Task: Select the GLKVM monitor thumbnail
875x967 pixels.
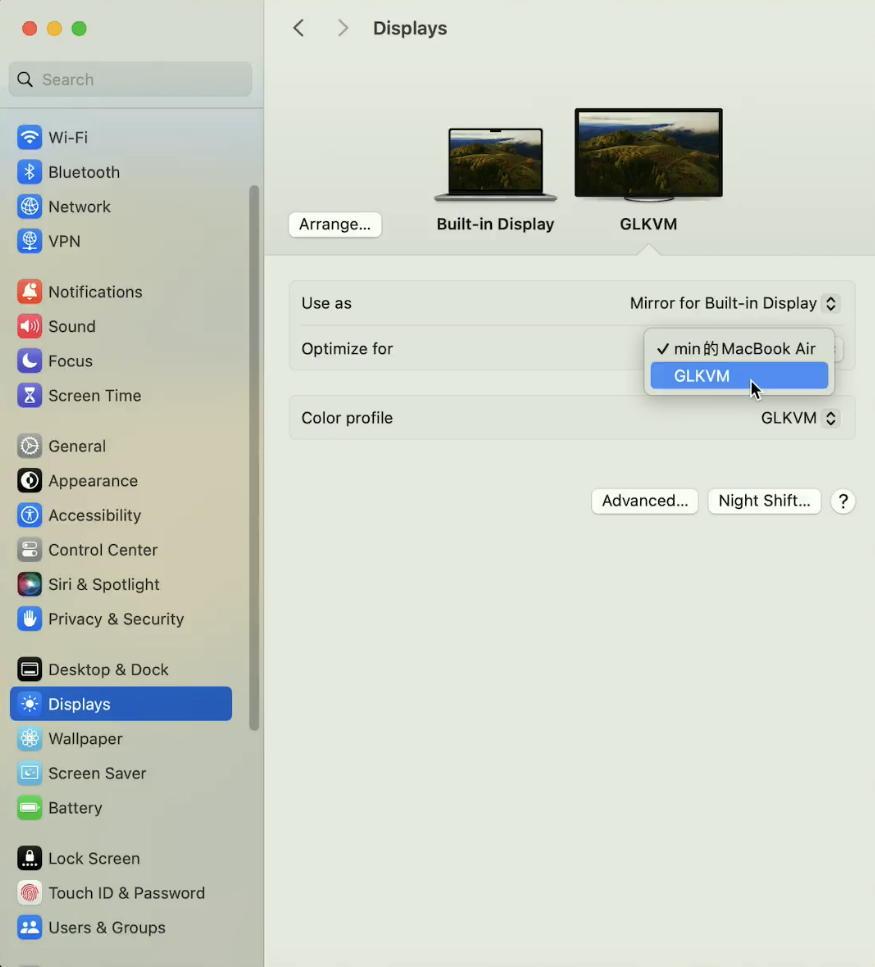Action: point(648,155)
